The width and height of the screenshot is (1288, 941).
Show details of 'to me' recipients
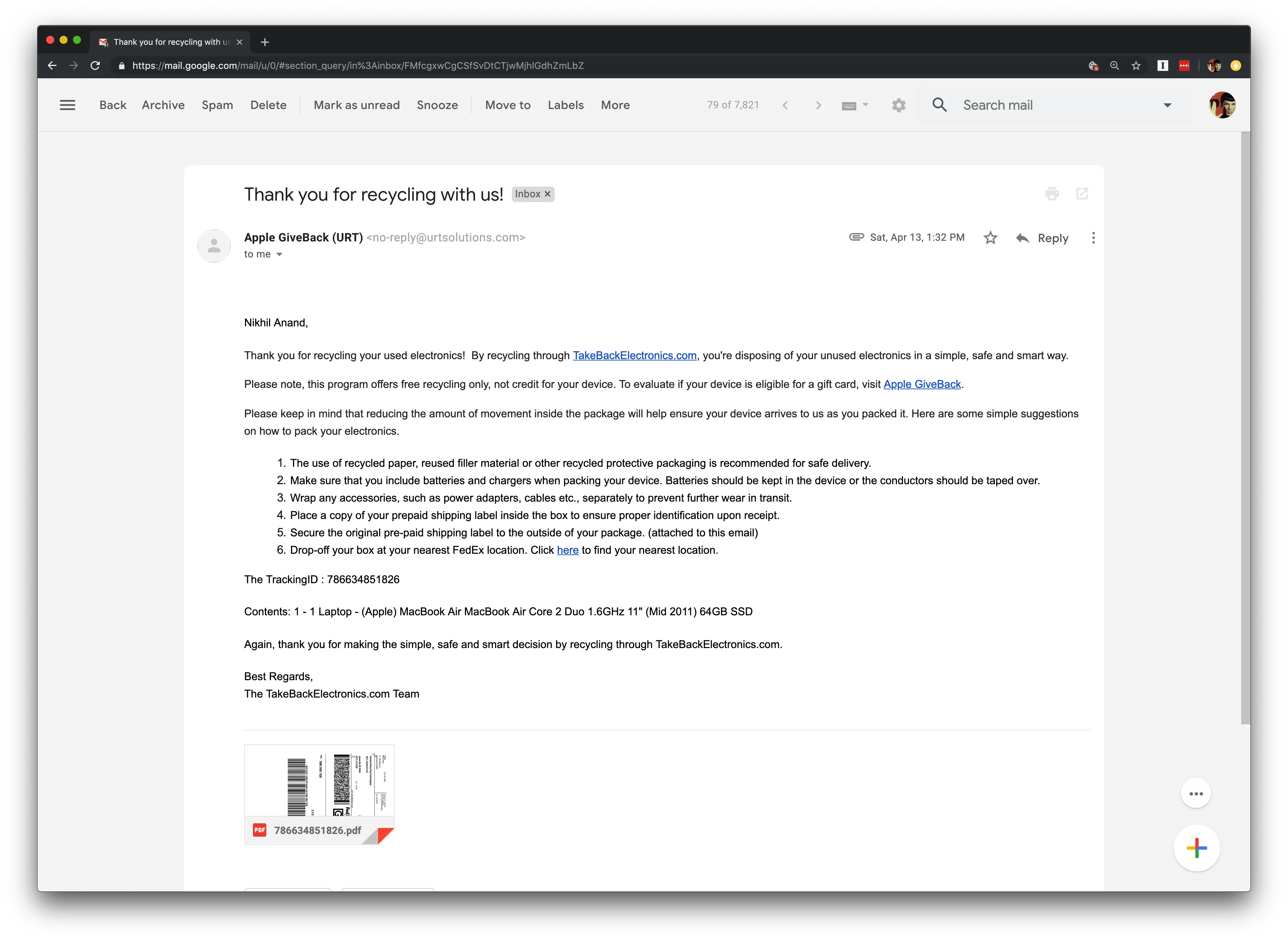279,254
